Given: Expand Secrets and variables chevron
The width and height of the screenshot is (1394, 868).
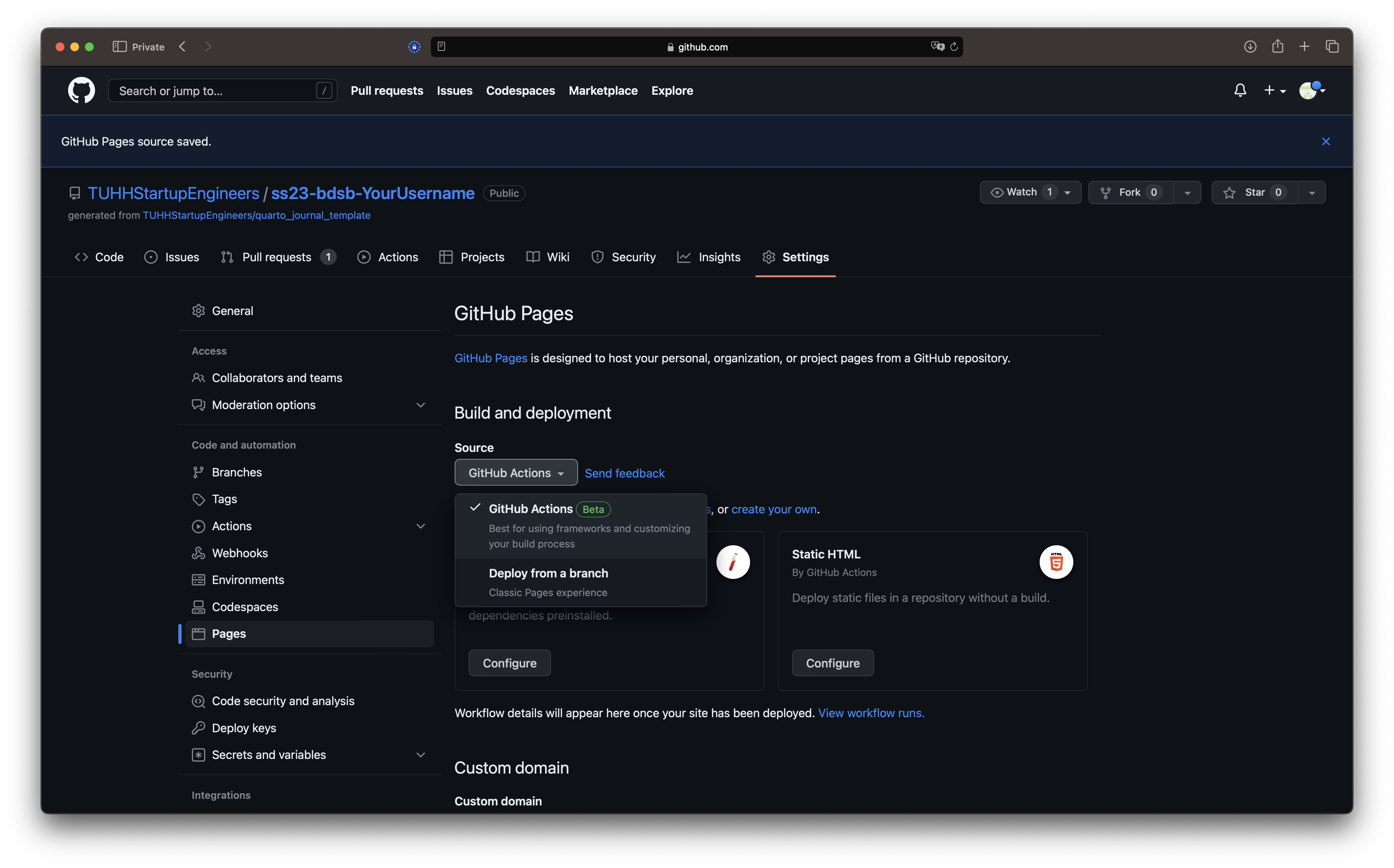Looking at the screenshot, I should click(x=420, y=755).
